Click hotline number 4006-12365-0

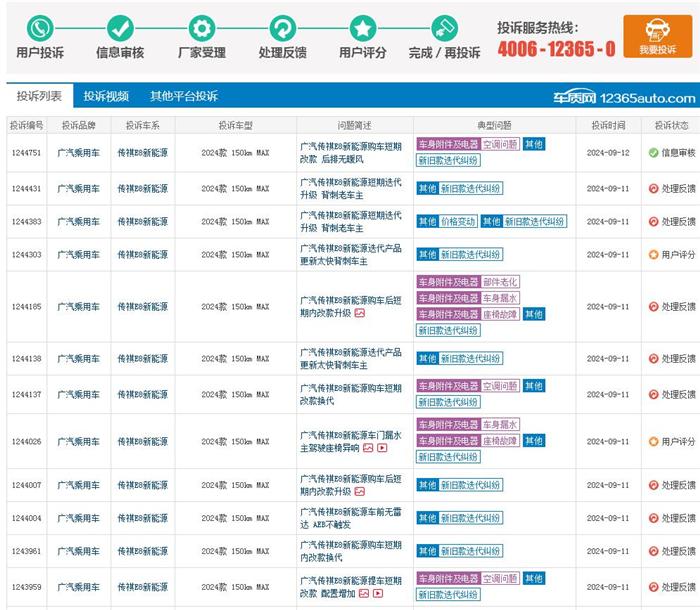click(556, 49)
